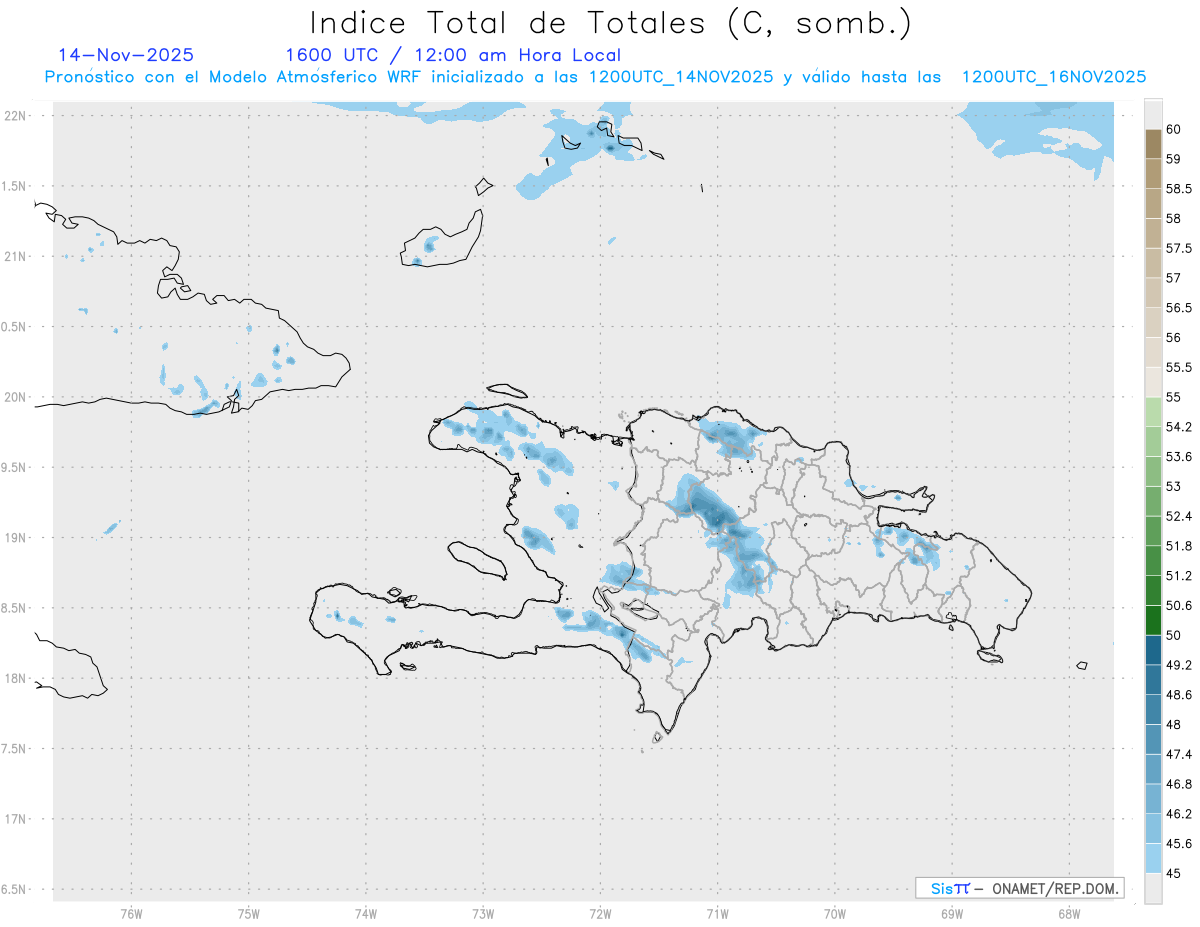Click latitude axis label '20N'
The width and height of the screenshot is (1200, 927).
click(x=16, y=397)
